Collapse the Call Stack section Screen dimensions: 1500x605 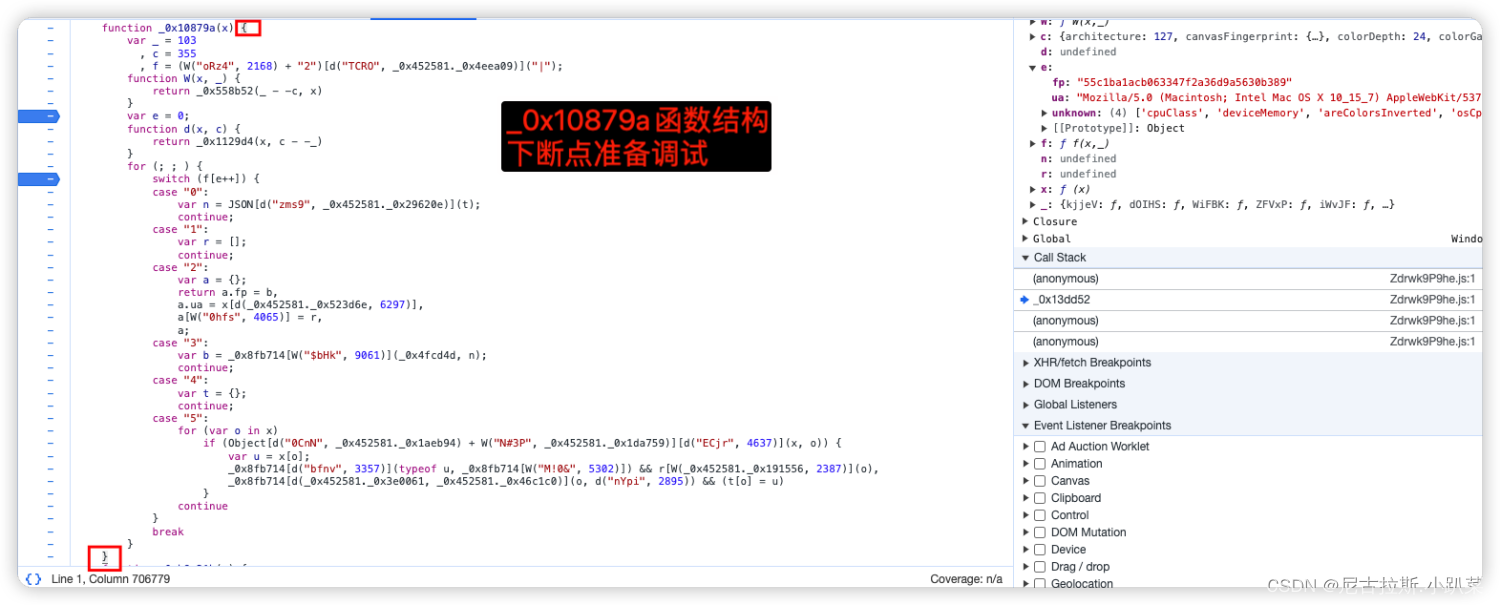[1026, 257]
